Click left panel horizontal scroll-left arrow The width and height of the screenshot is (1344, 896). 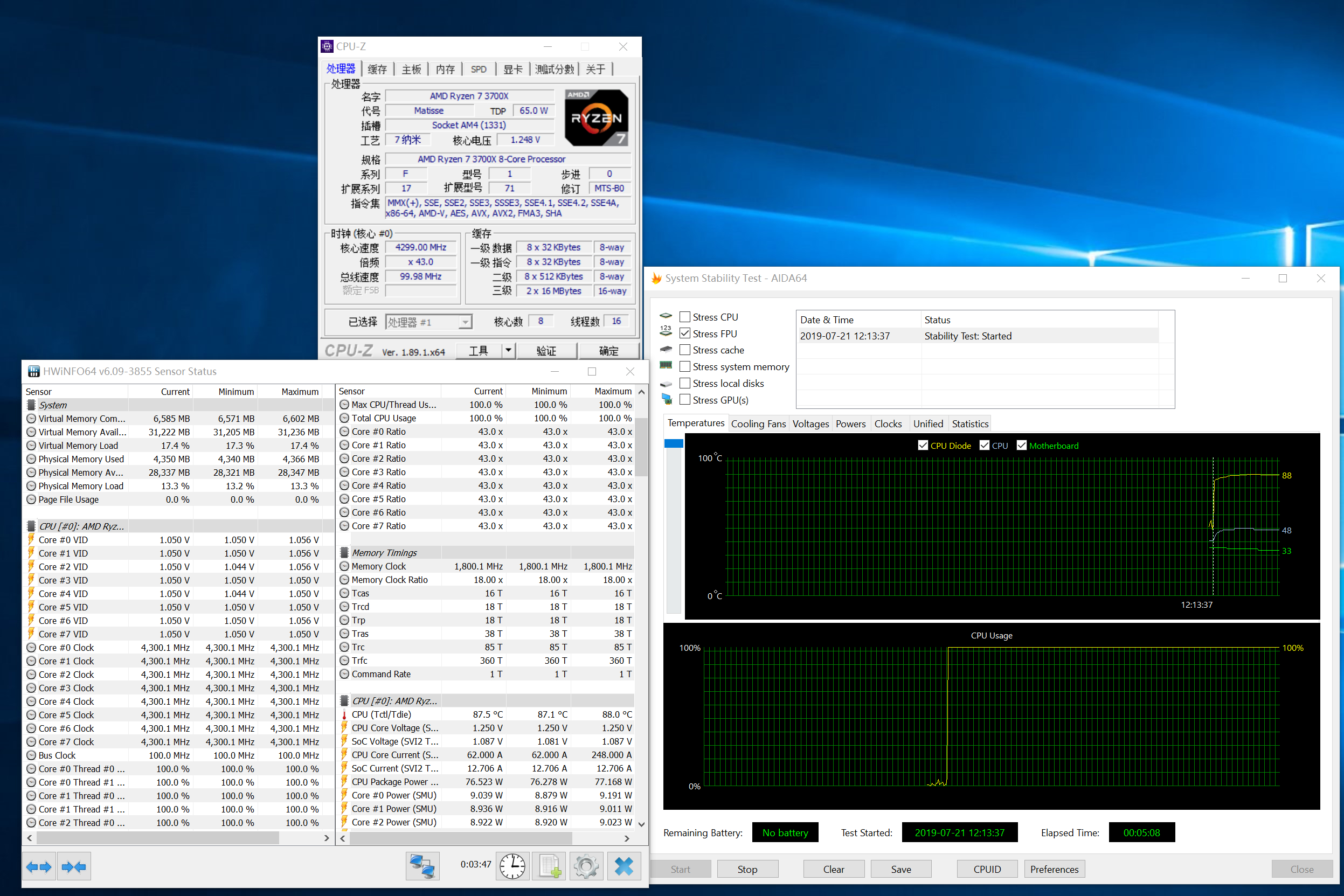30,838
